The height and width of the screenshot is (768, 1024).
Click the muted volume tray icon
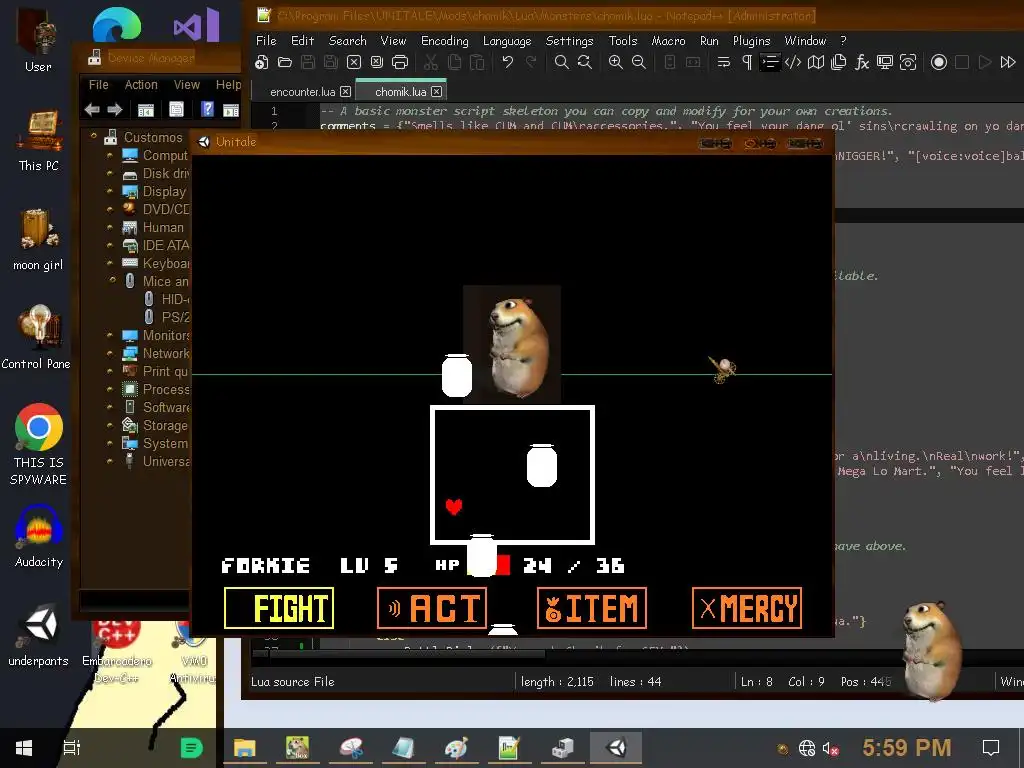click(x=831, y=748)
